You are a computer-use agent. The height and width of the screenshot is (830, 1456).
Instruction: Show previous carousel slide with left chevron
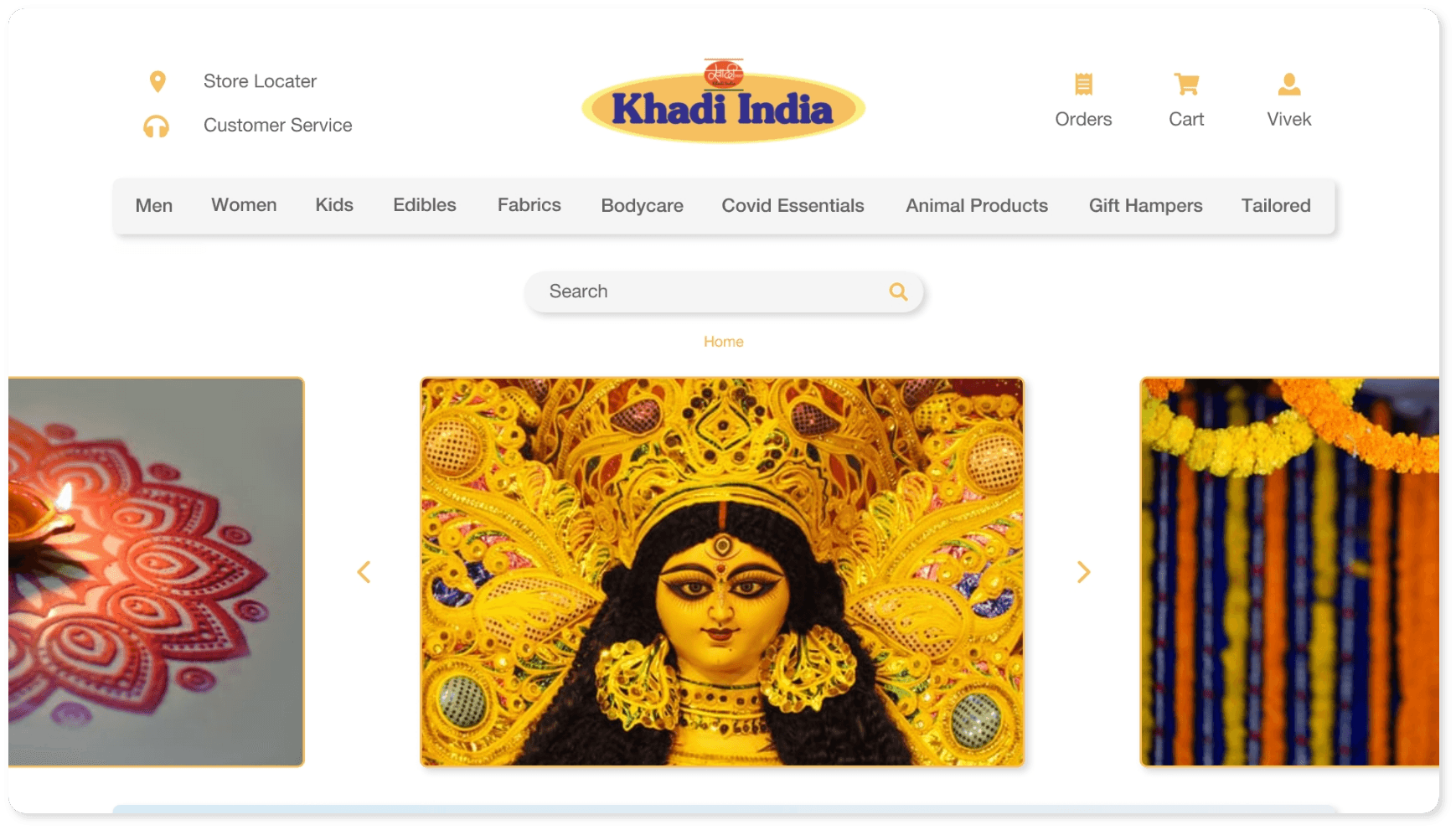coord(364,572)
